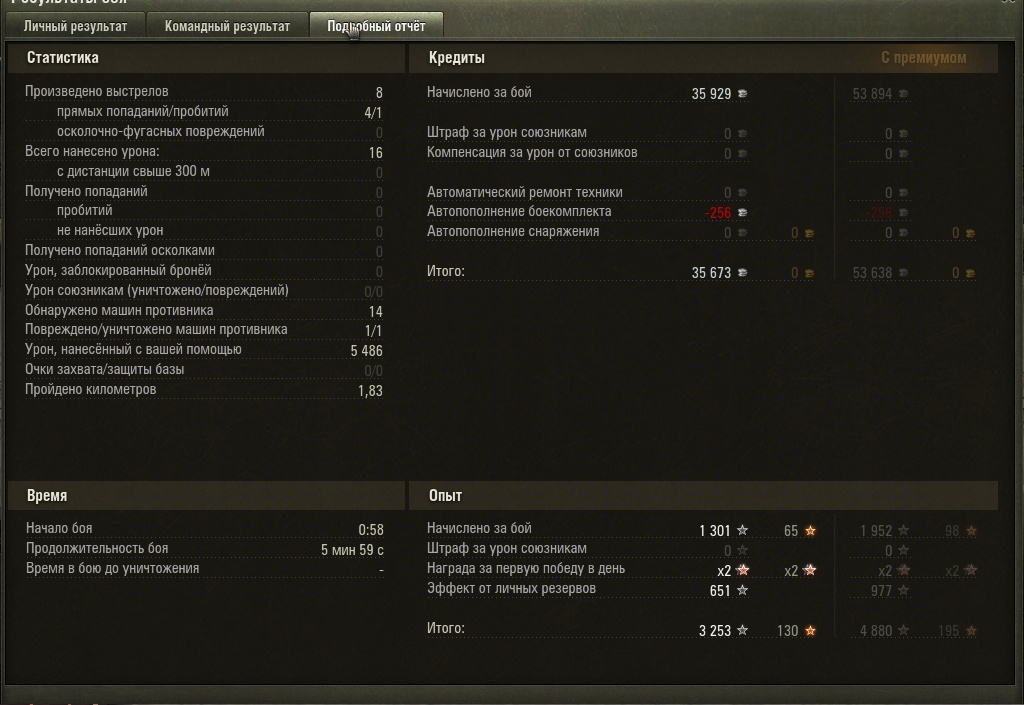Click the Кредиты section header
This screenshot has height=705, width=1024.
(456, 57)
